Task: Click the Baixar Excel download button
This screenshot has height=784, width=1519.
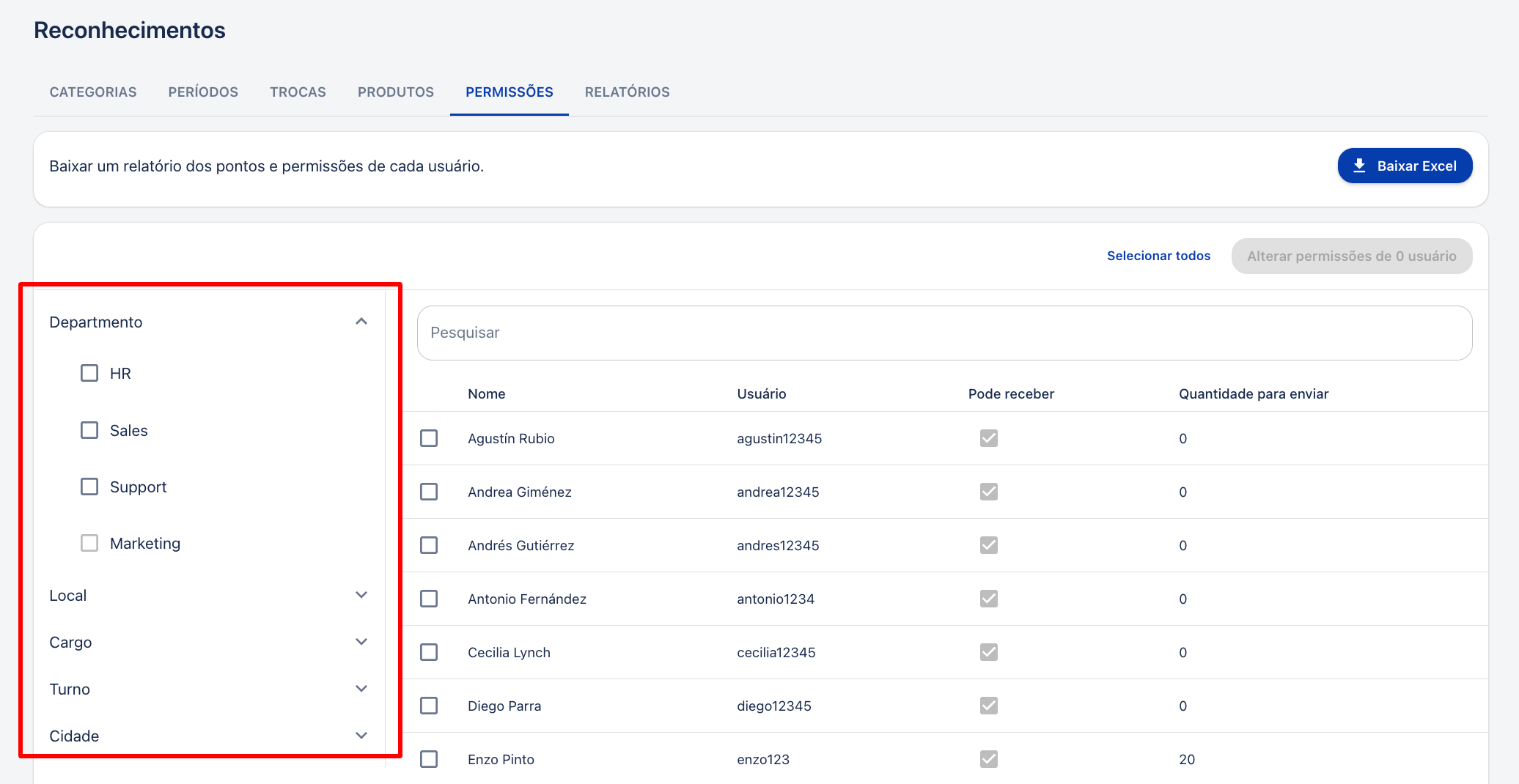Action: 1405,166
